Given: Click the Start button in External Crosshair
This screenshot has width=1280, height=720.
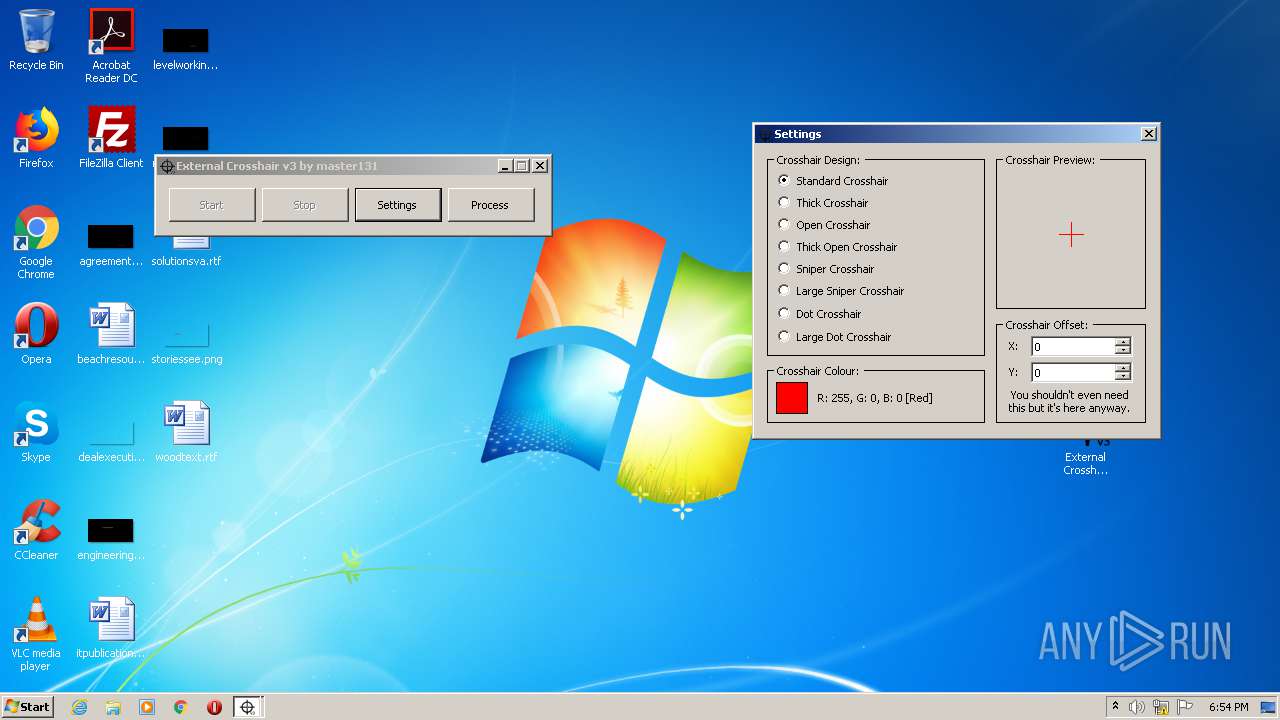Looking at the screenshot, I should [x=211, y=205].
